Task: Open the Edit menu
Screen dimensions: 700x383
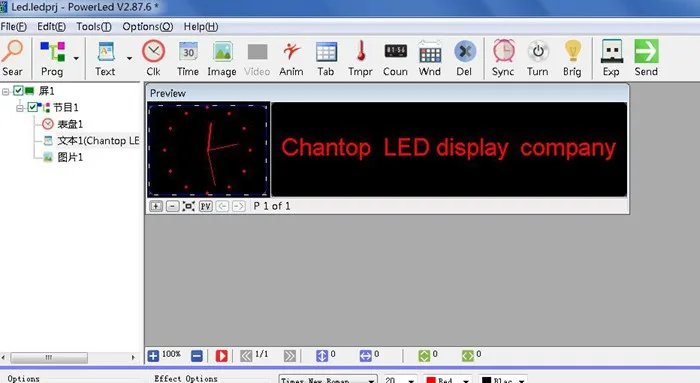Action: click(x=51, y=27)
